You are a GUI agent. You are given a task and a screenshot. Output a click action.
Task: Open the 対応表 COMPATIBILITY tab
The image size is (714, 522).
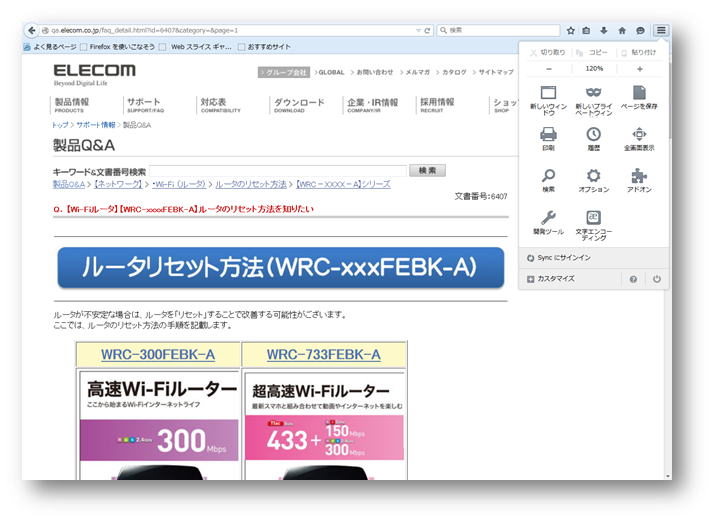pyautogui.click(x=220, y=104)
